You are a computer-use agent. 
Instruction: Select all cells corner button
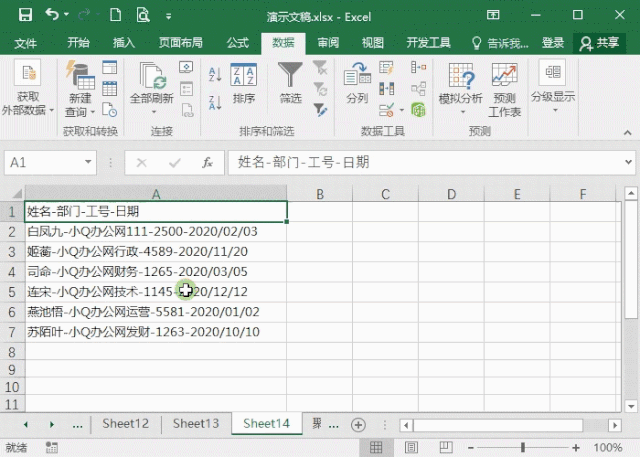[17, 193]
